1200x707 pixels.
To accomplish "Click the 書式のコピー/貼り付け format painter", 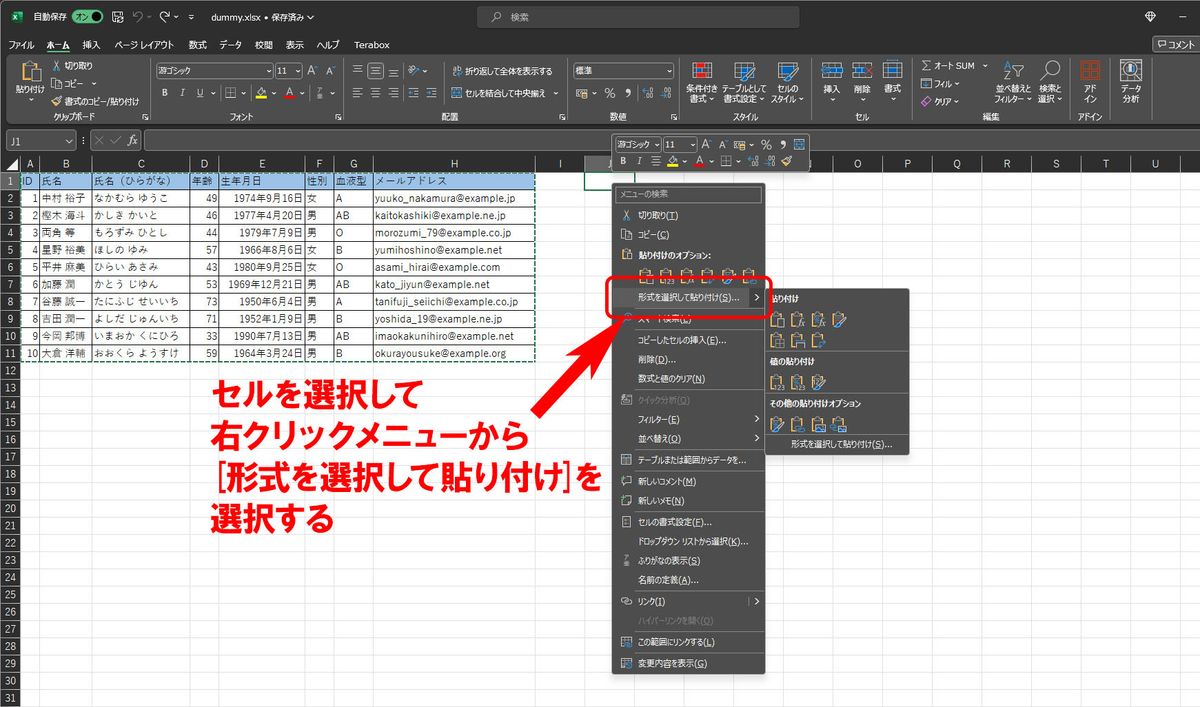I will tap(95, 101).
